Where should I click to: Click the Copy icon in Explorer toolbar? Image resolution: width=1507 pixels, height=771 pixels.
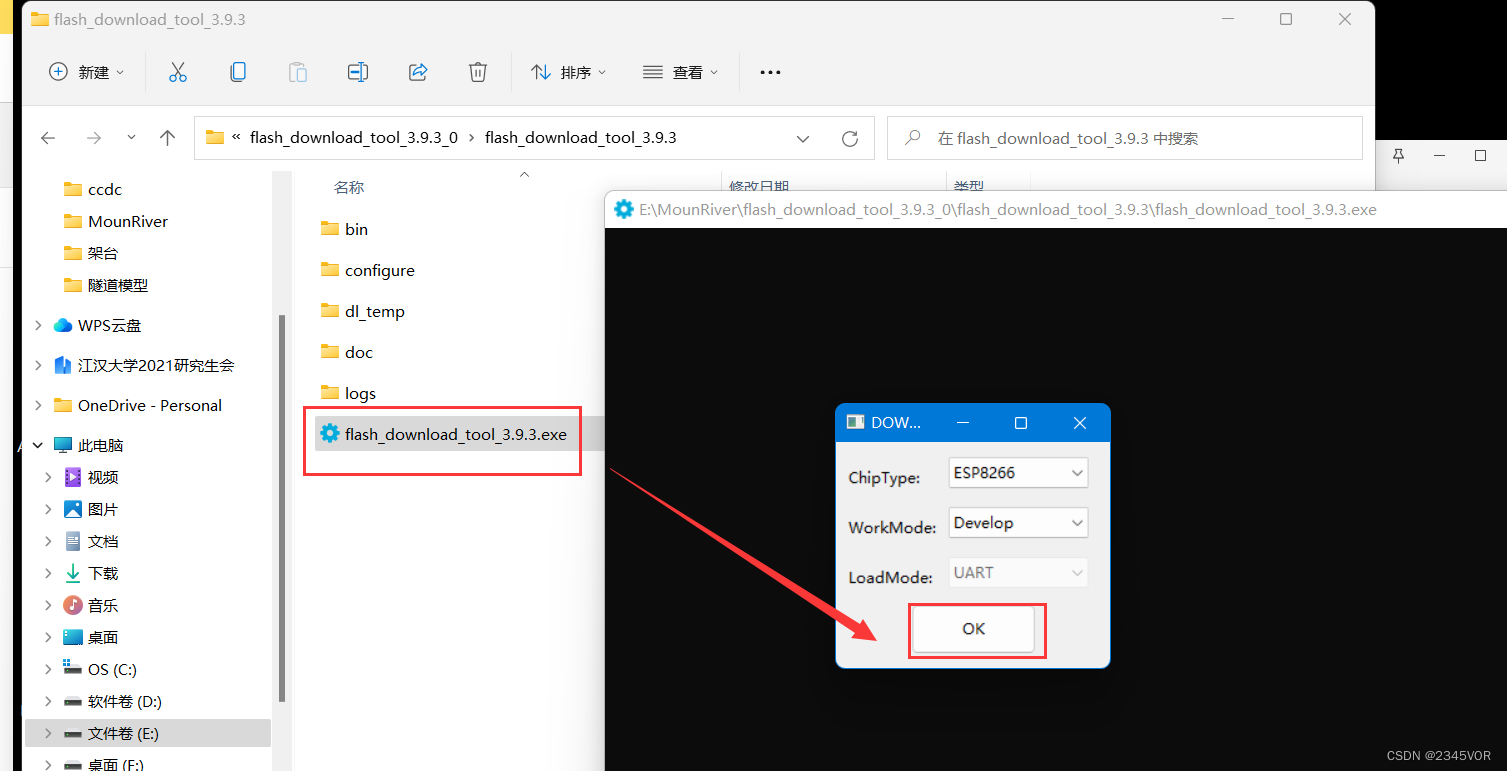(238, 72)
